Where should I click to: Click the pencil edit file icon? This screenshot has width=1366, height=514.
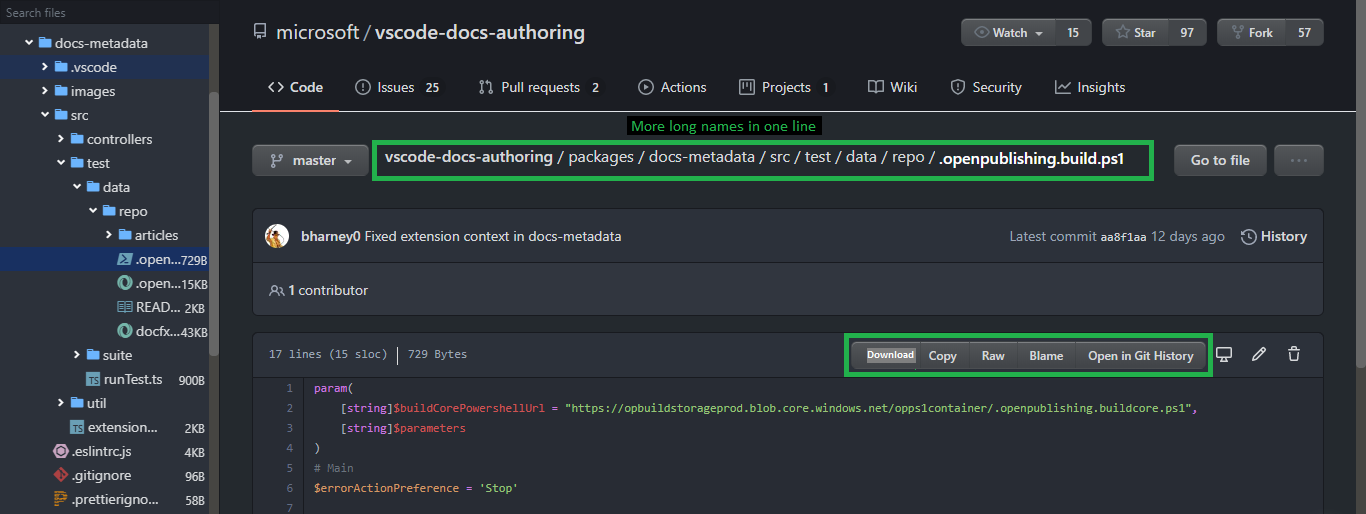1259,354
